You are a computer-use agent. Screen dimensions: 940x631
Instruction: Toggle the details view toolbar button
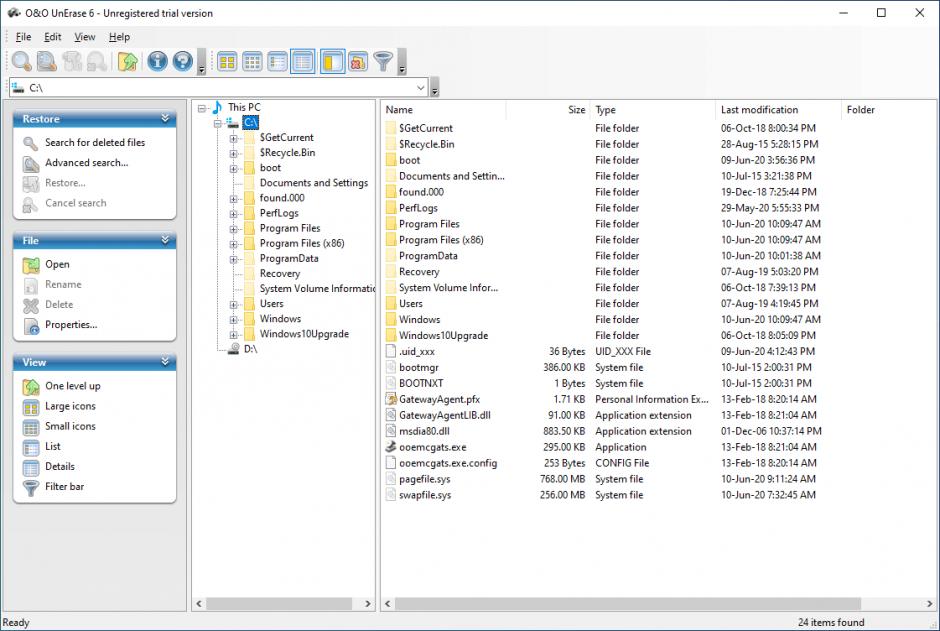click(303, 61)
